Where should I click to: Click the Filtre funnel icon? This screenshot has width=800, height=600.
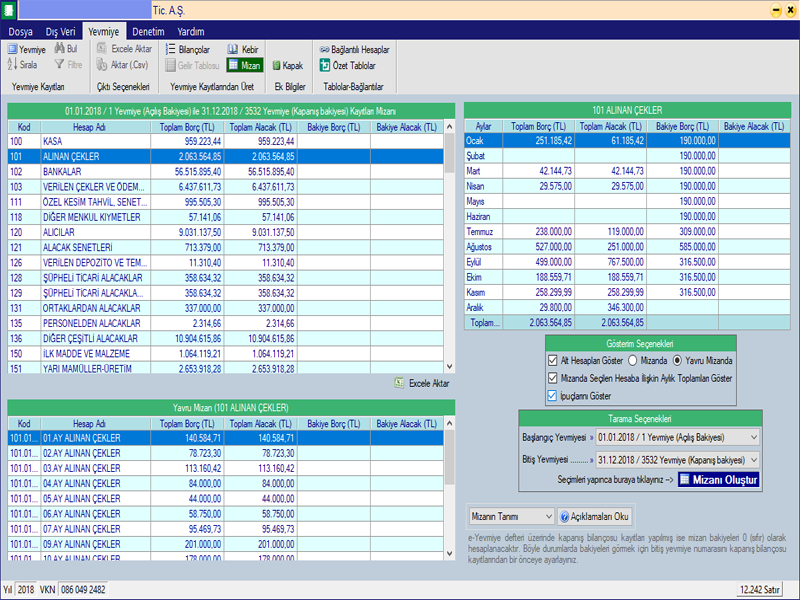pos(59,64)
